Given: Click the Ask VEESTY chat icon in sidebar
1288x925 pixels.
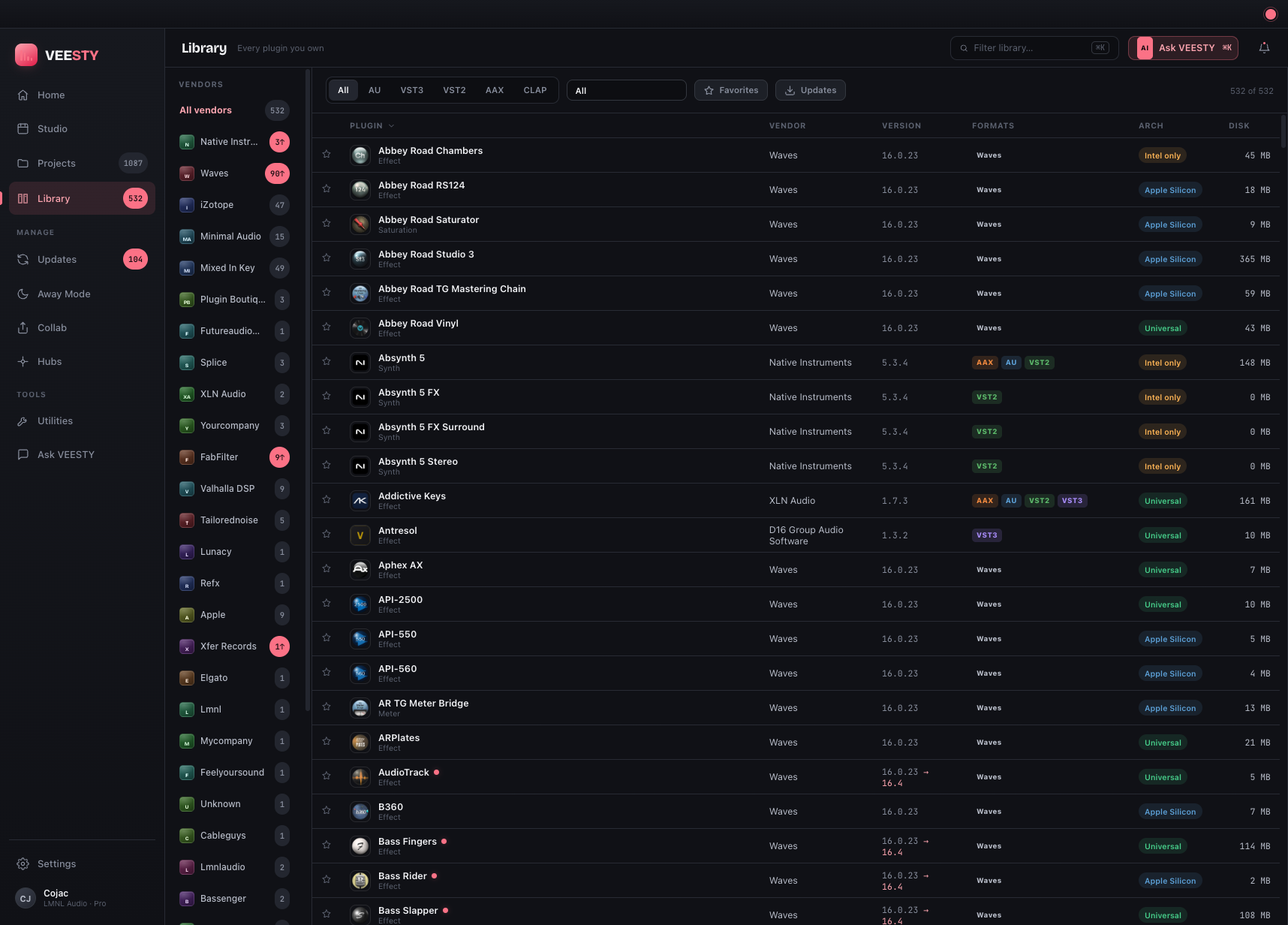Looking at the screenshot, I should click(x=23, y=455).
